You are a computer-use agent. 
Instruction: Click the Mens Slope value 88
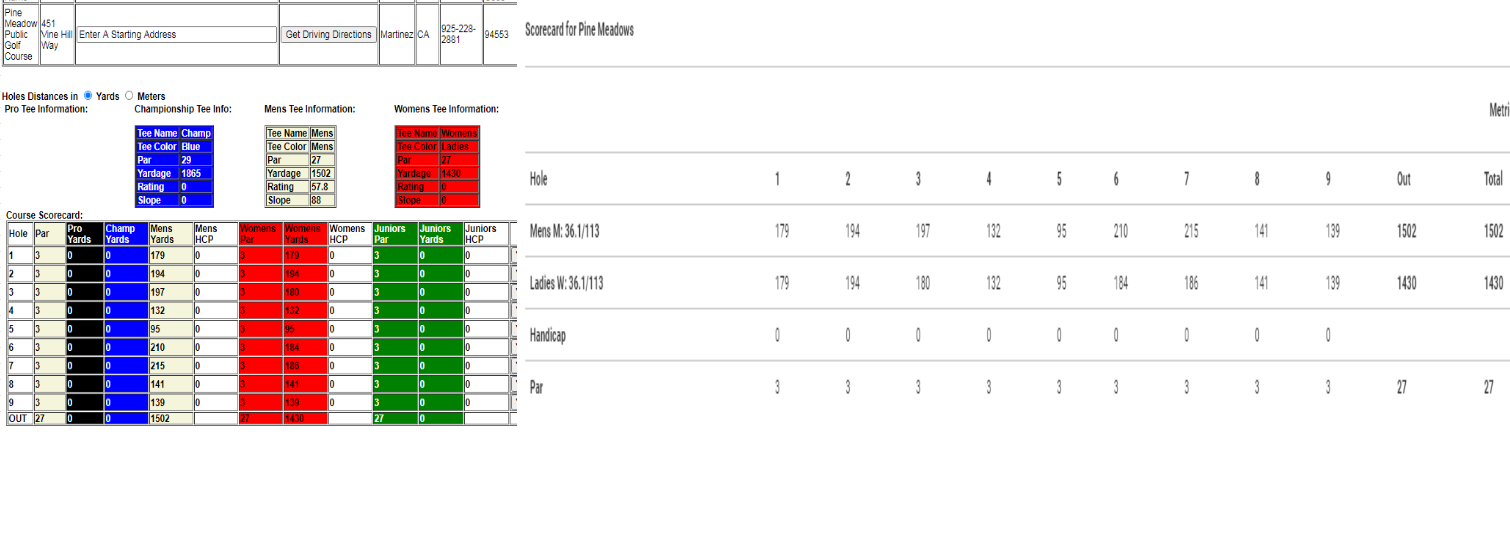(322, 200)
